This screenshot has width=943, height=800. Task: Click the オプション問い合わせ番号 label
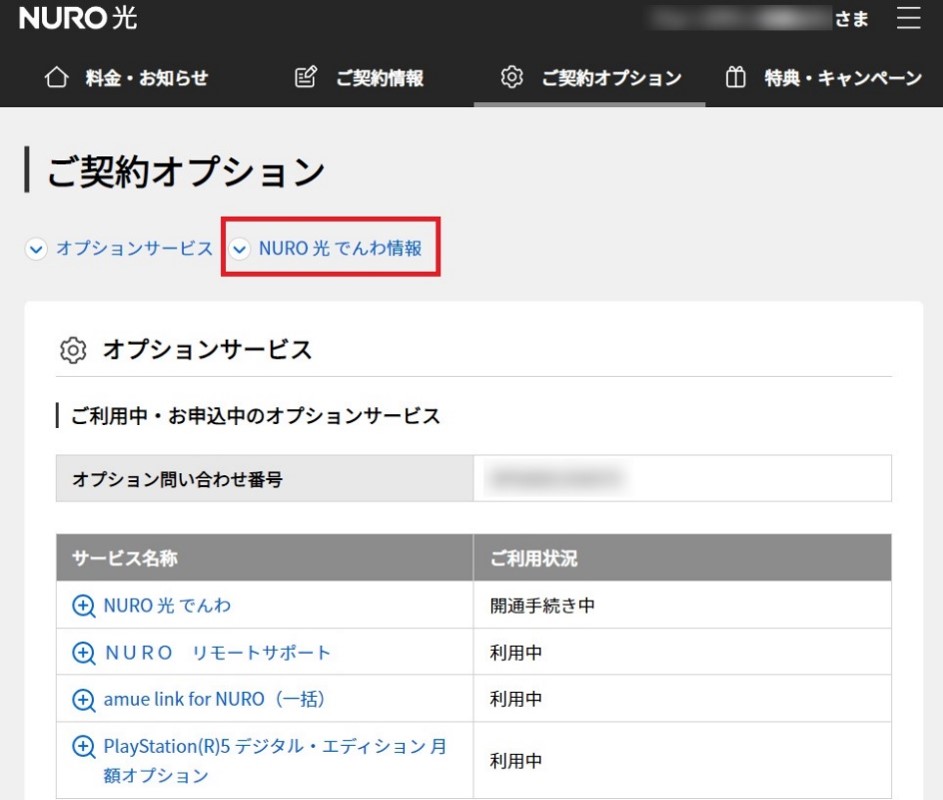[177, 479]
